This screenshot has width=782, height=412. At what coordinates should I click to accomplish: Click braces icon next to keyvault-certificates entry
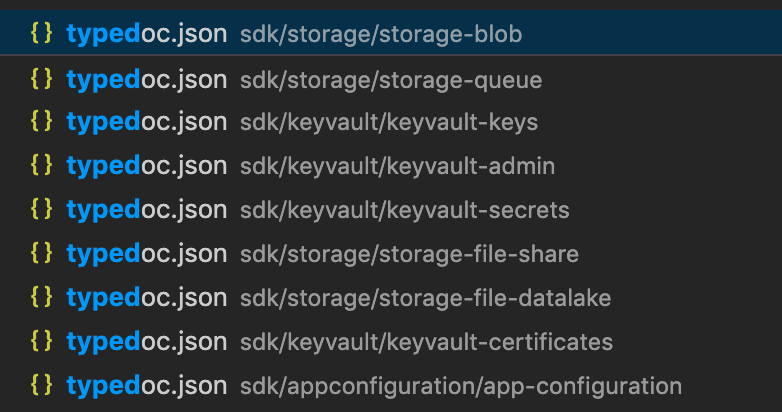(x=41, y=341)
